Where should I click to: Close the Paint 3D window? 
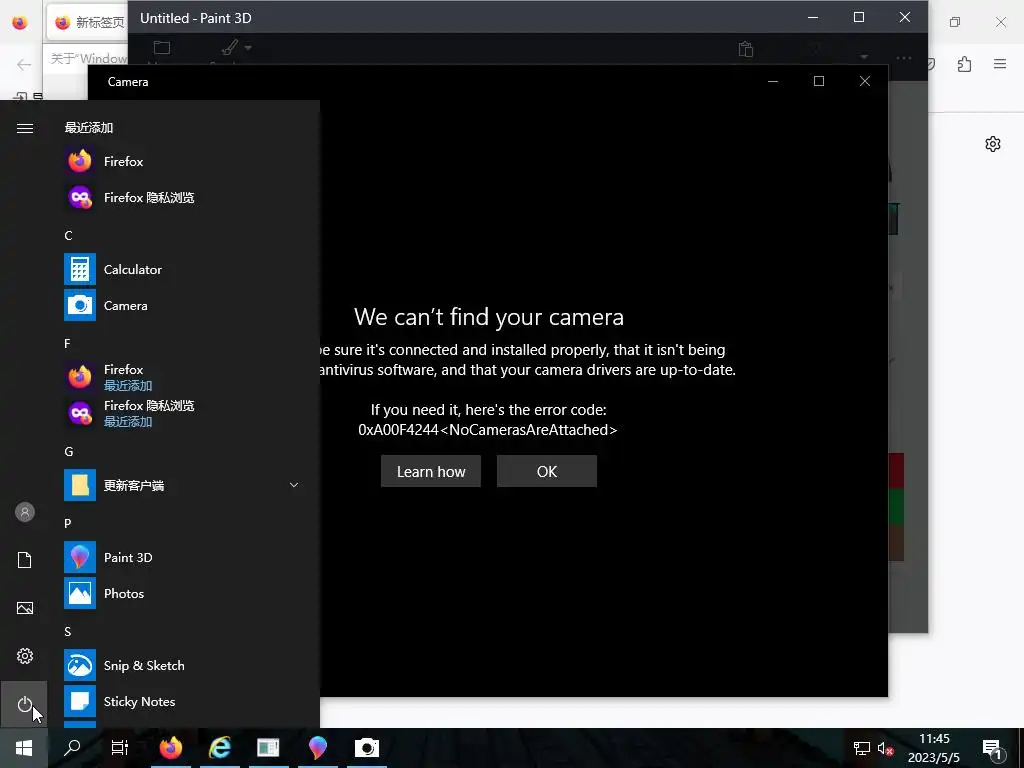(x=904, y=18)
